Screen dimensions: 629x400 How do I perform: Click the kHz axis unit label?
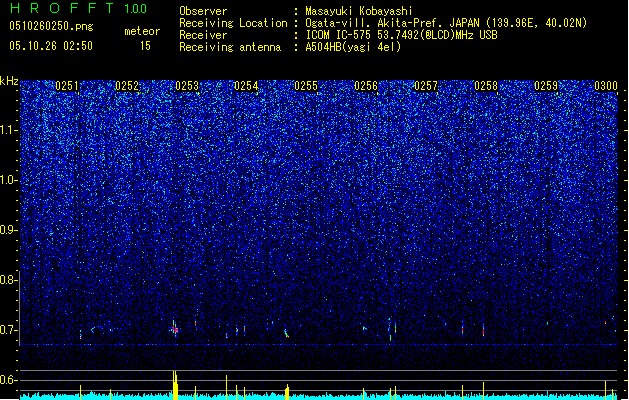9,81
